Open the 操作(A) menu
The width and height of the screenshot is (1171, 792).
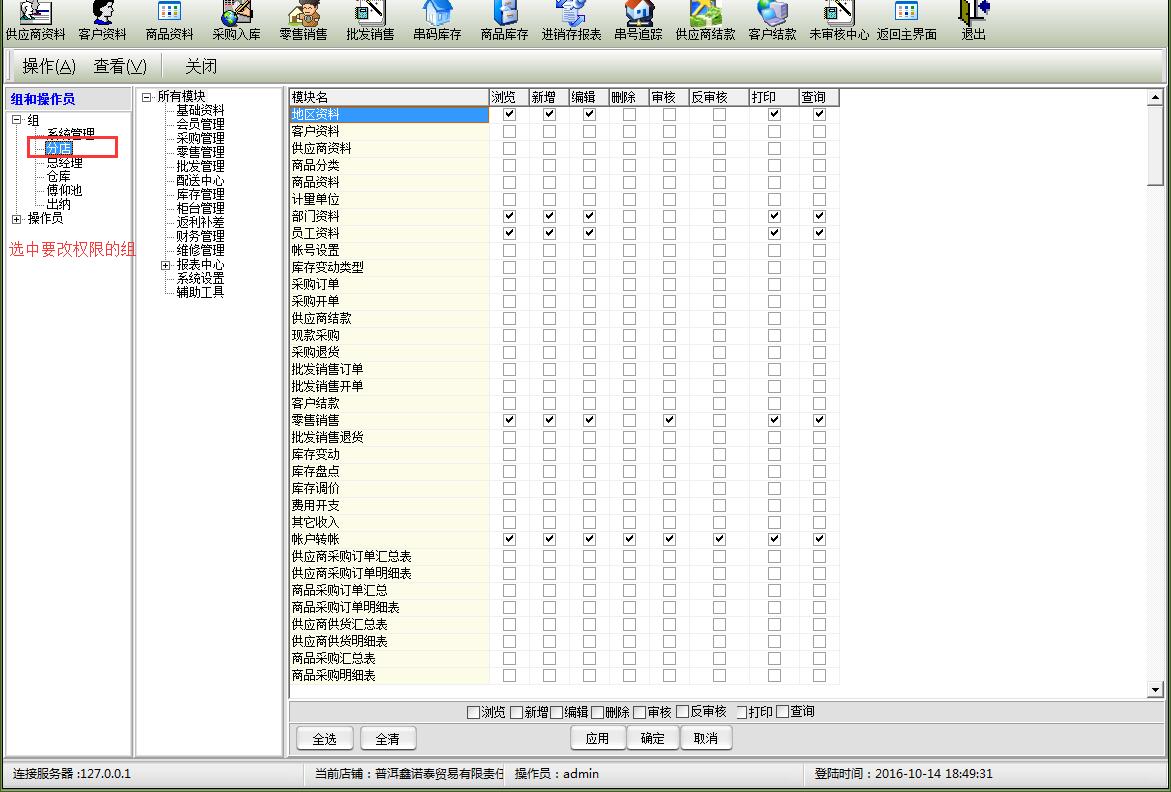(49, 67)
